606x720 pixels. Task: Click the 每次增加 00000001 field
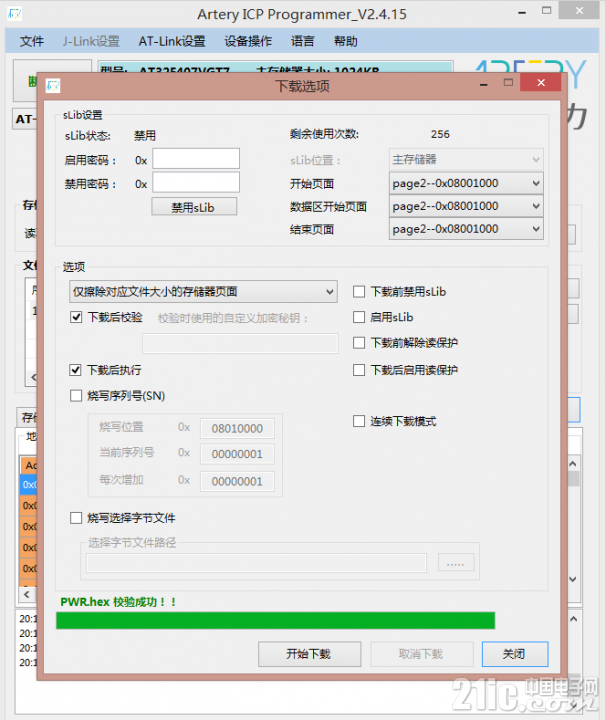pyautogui.click(x=237, y=481)
